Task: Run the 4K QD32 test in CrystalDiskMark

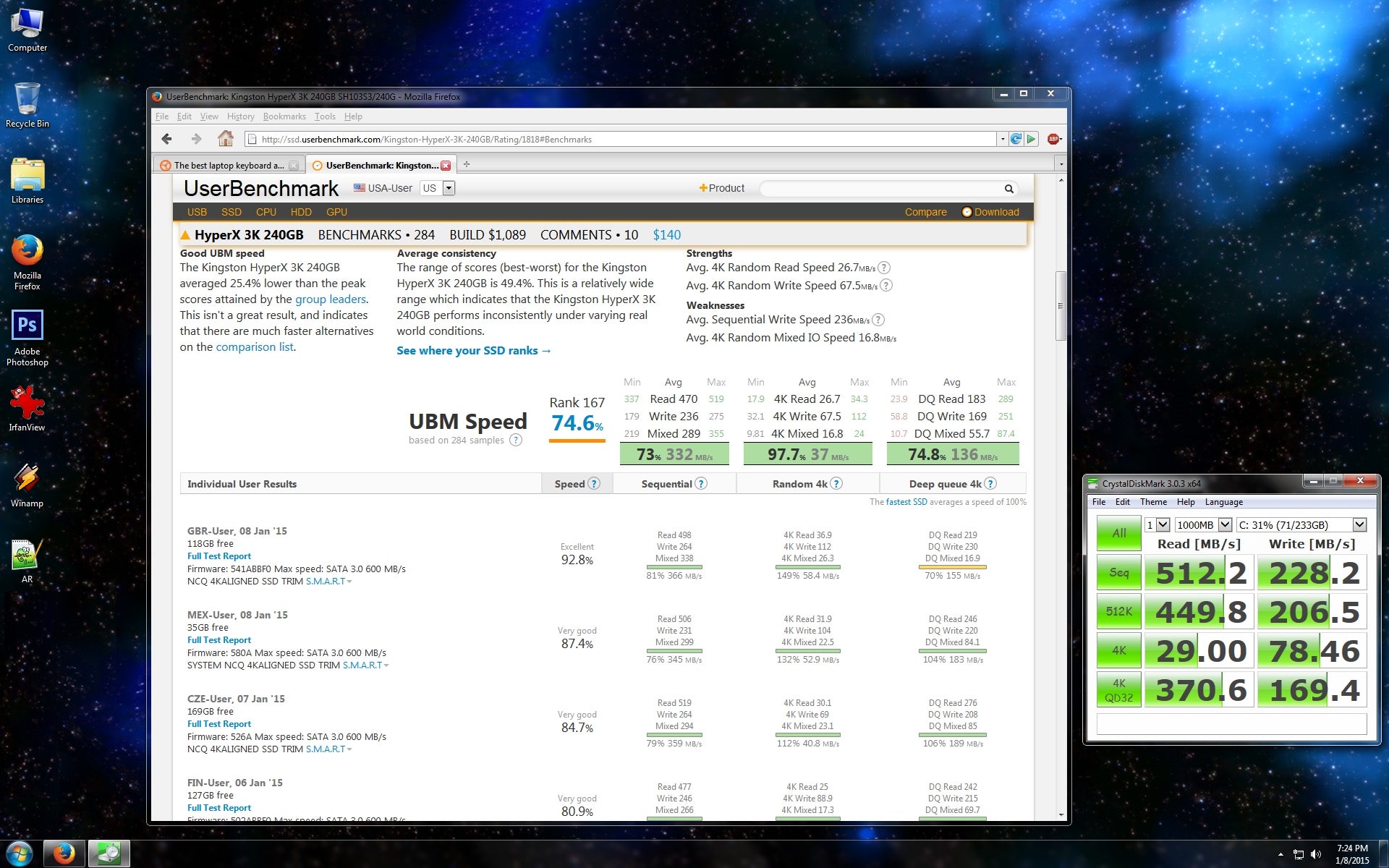Action: click(x=1118, y=690)
